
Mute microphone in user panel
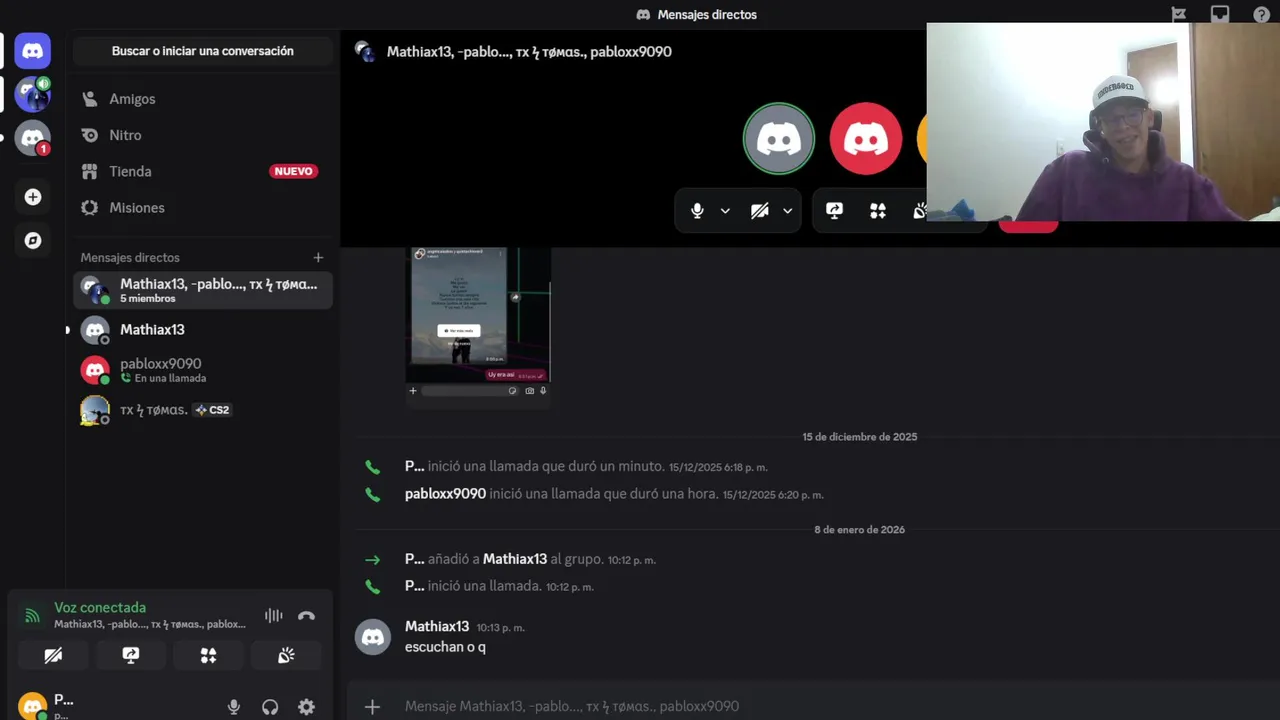(234, 707)
